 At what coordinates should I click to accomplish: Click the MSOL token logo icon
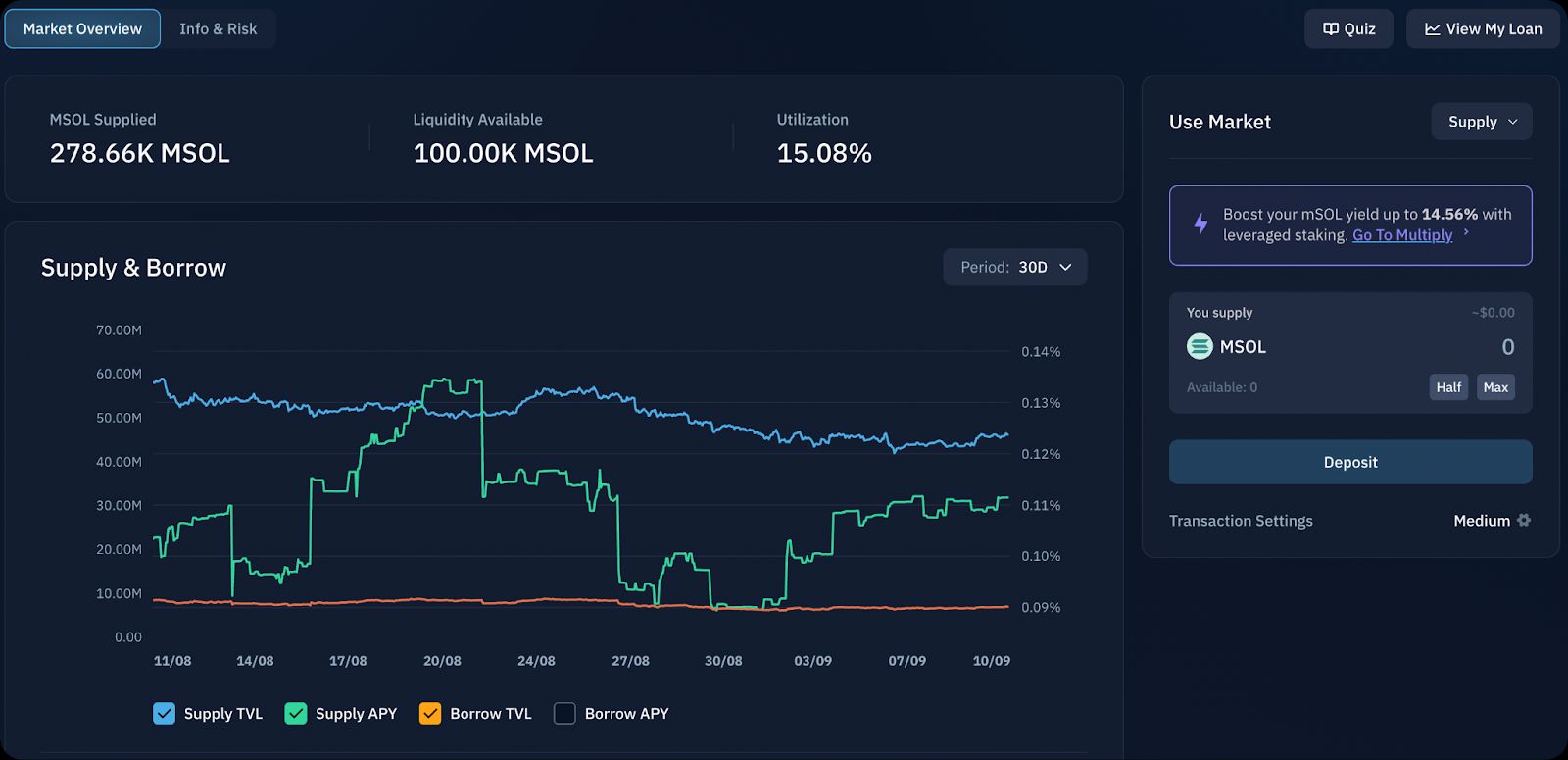coord(1200,346)
